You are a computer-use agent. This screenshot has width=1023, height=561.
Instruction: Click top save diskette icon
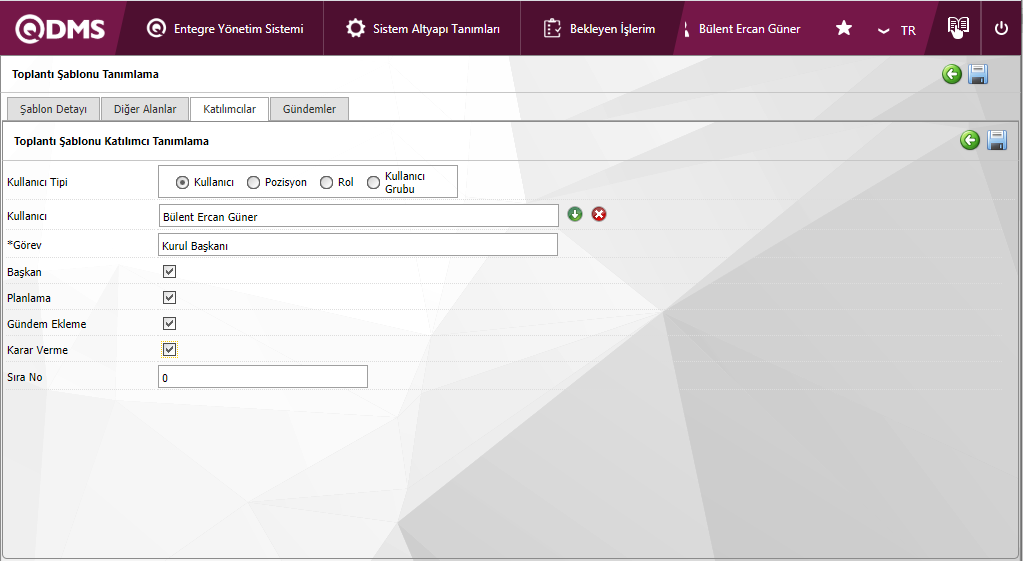978,75
